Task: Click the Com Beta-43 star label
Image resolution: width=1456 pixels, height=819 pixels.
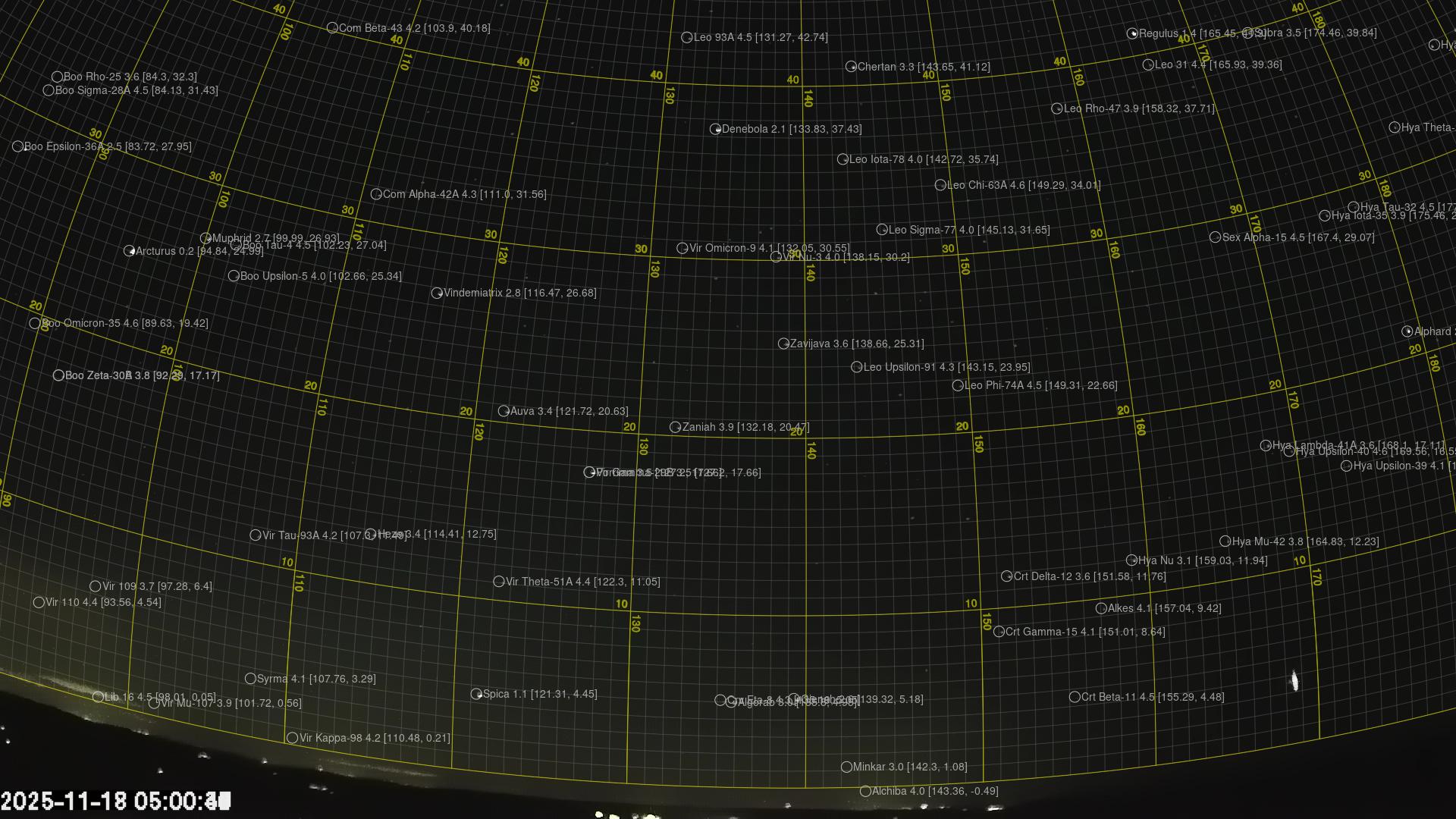Action: [414, 28]
